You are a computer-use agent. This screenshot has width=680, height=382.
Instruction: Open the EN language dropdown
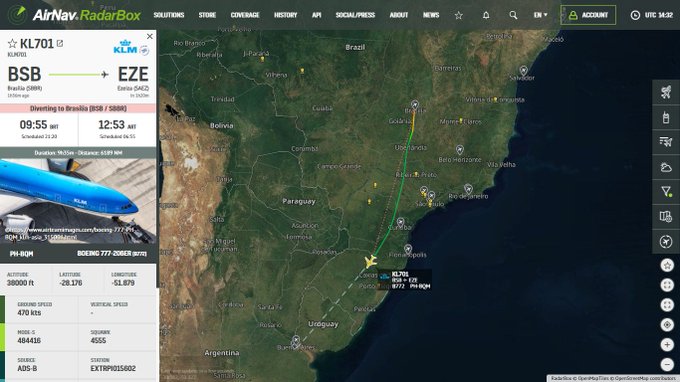pos(540,15)
